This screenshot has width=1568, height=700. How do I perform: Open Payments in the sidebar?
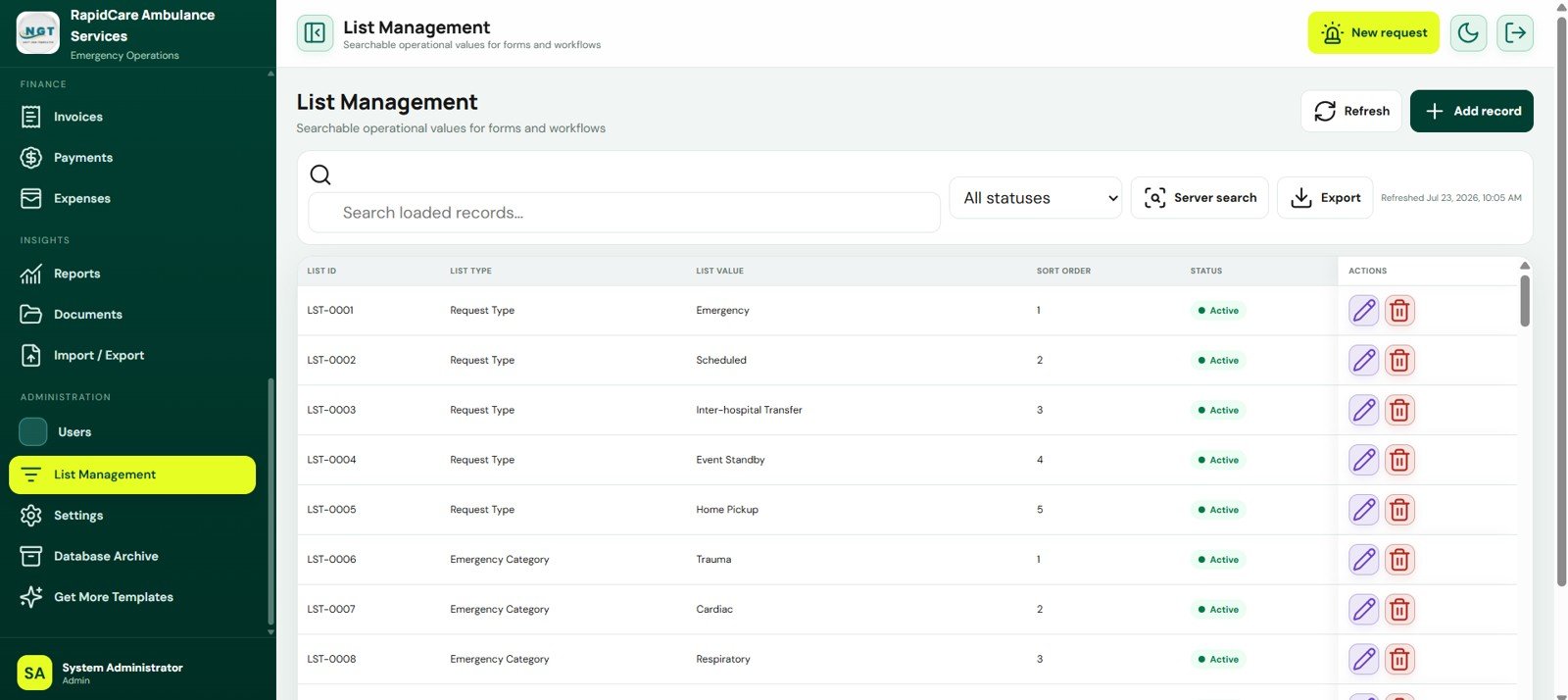132,158
